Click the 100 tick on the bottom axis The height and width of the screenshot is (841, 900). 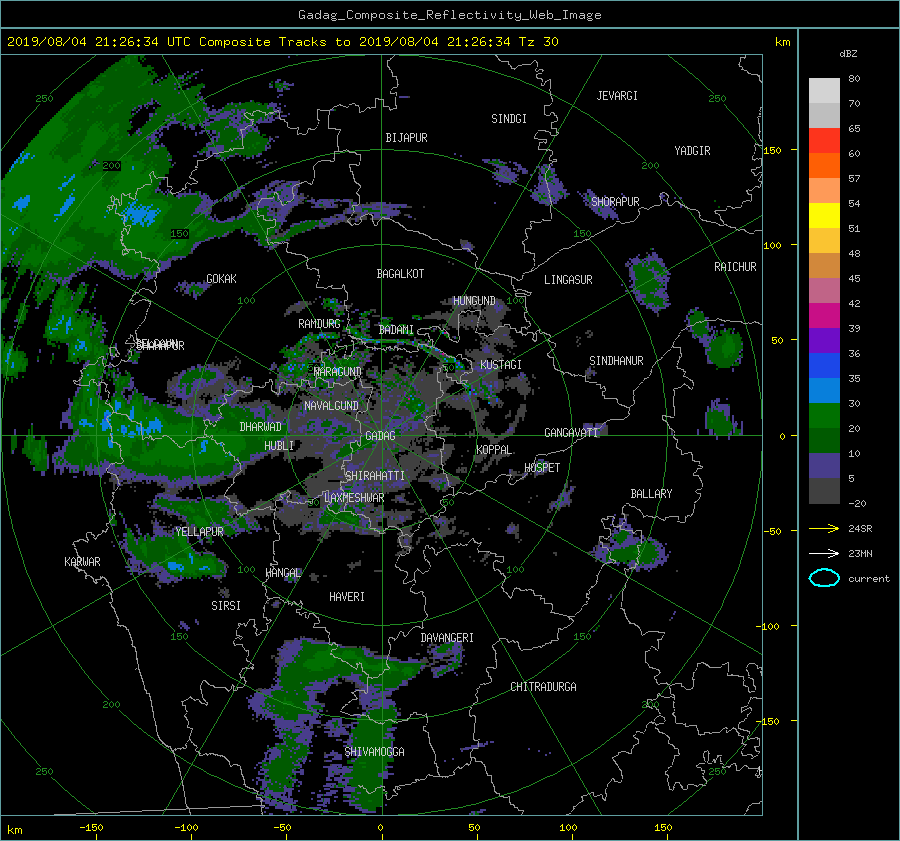click(x=568, y=827)
